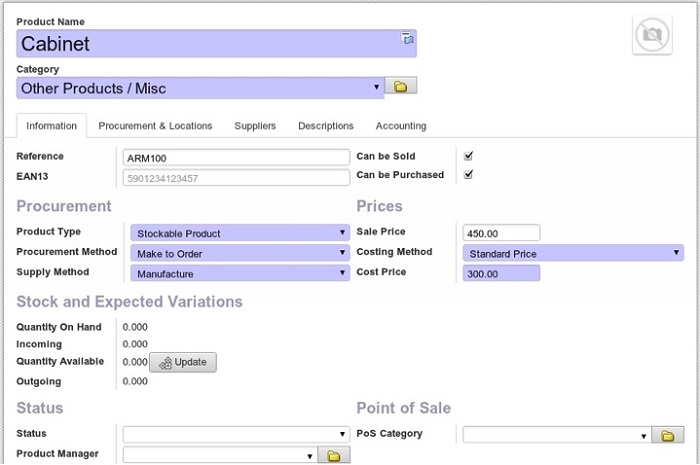Screen dimensions: 700x465
Task: Click the EAN13 barcode input field
Action: coord(235,178)
